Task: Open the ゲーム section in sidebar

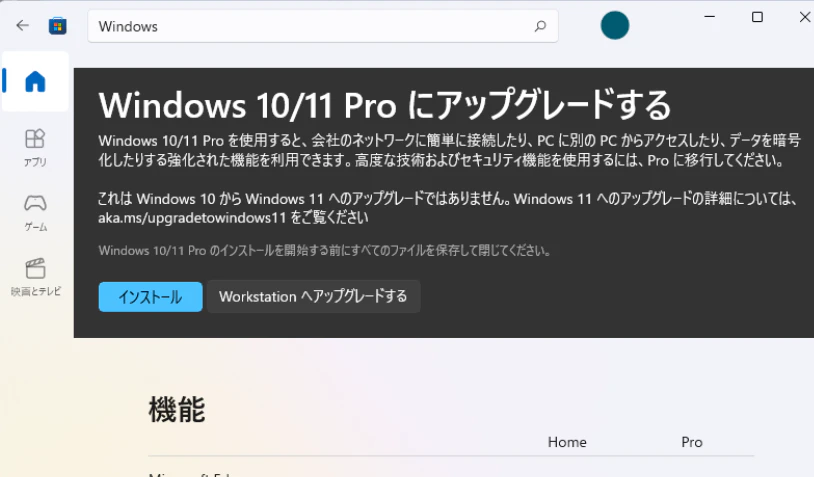Action: [35, 213]
